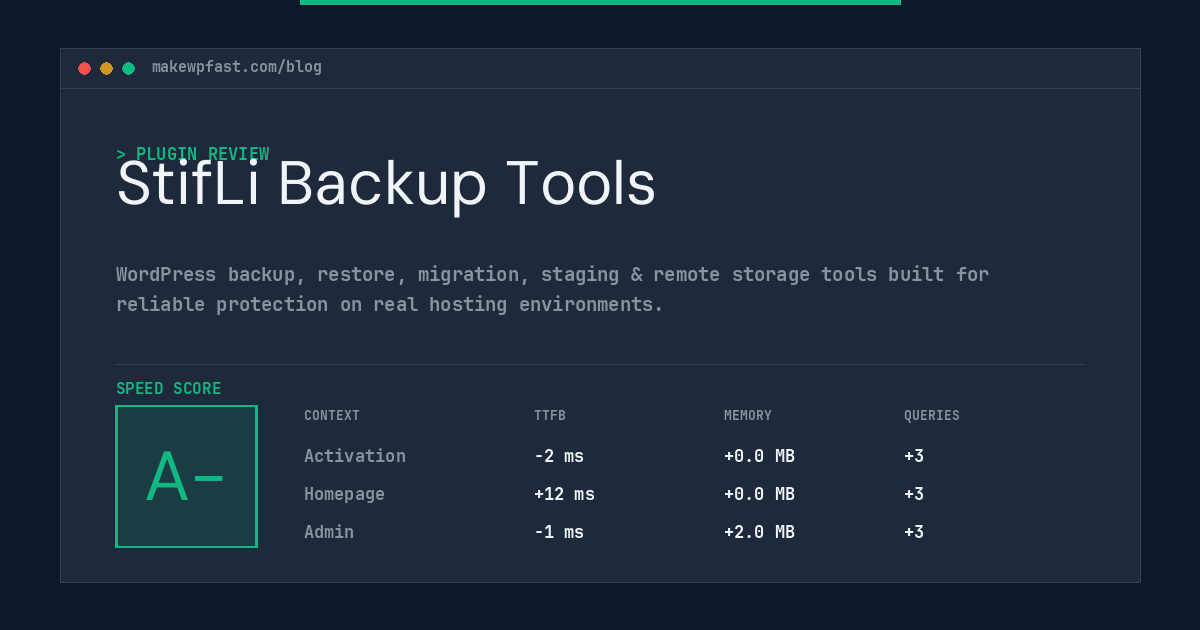Click the 'StifLi Backup Tools' title
1200x630 pixels.
click(x=386, y=184)
